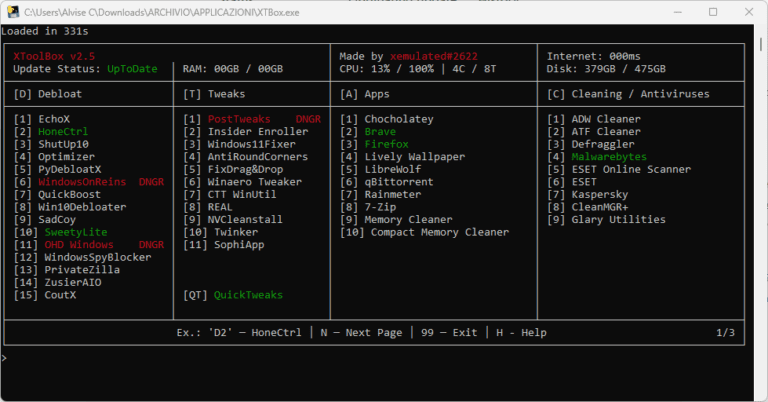Click Insider Enroller tweak
Screen dimensions: 768x402
(x=246, y=132)
